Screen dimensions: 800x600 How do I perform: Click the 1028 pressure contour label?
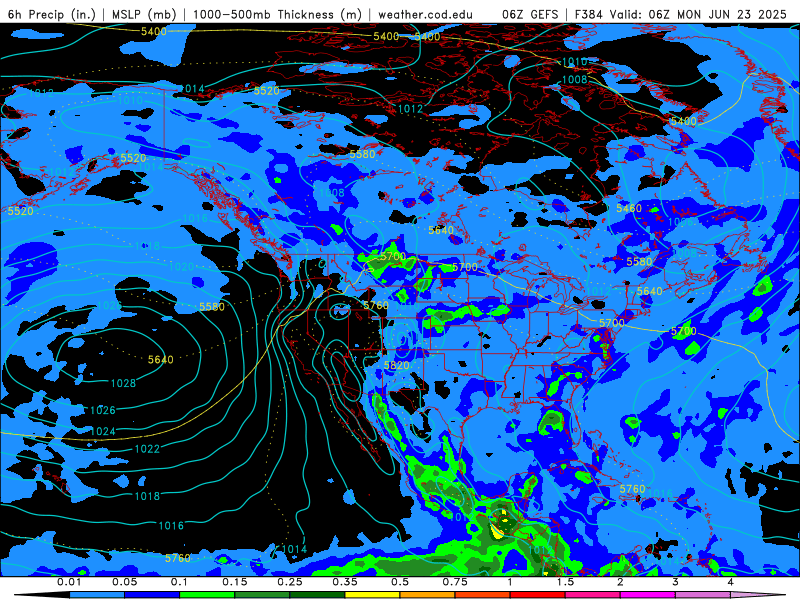pyautogui.click(x=123, y=383)
